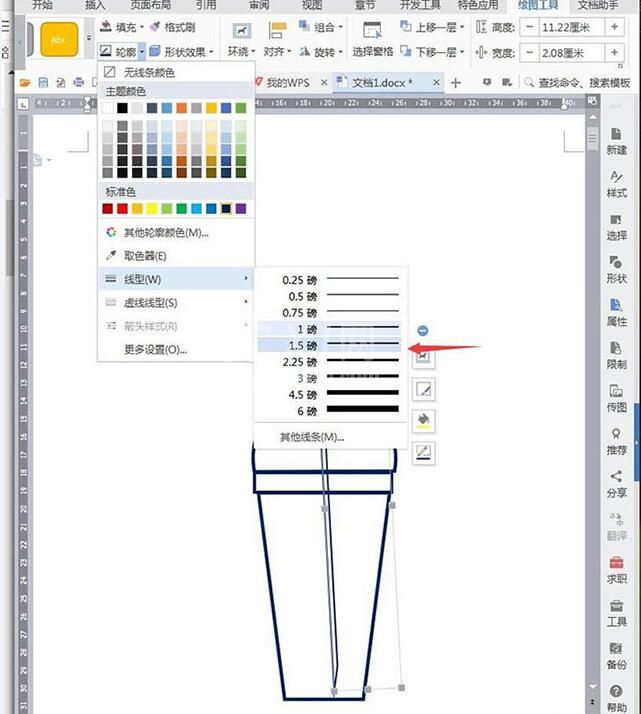Click the 轮廓 outline pen icon
The image size is (641, 714).
click(106, 51)
